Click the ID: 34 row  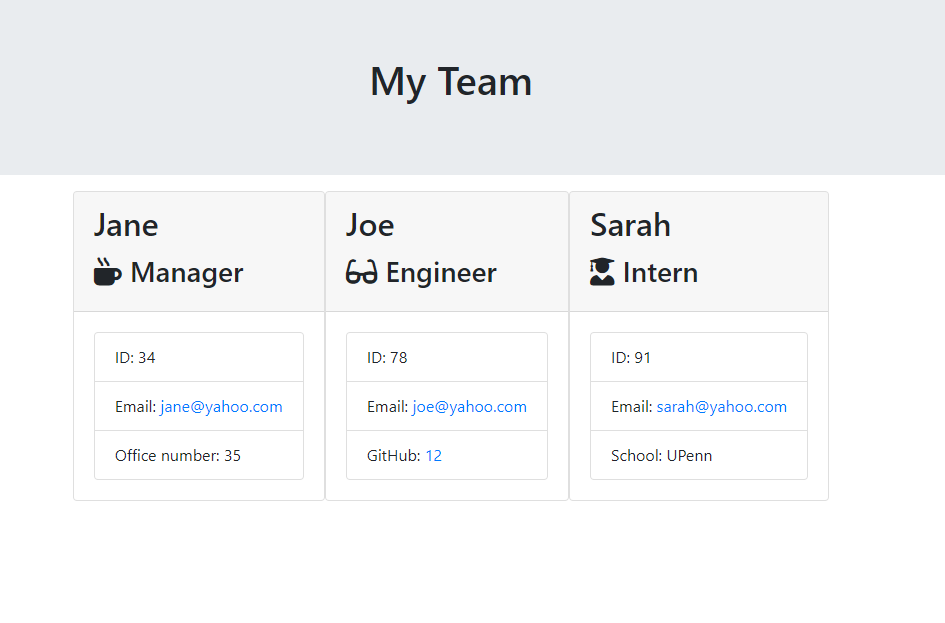(x=199, y=357)
